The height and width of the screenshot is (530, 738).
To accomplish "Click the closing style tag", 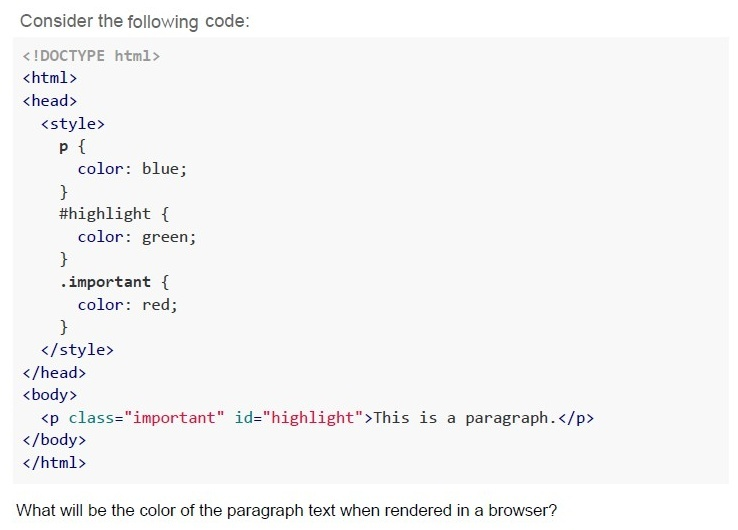I will point(78,350).
